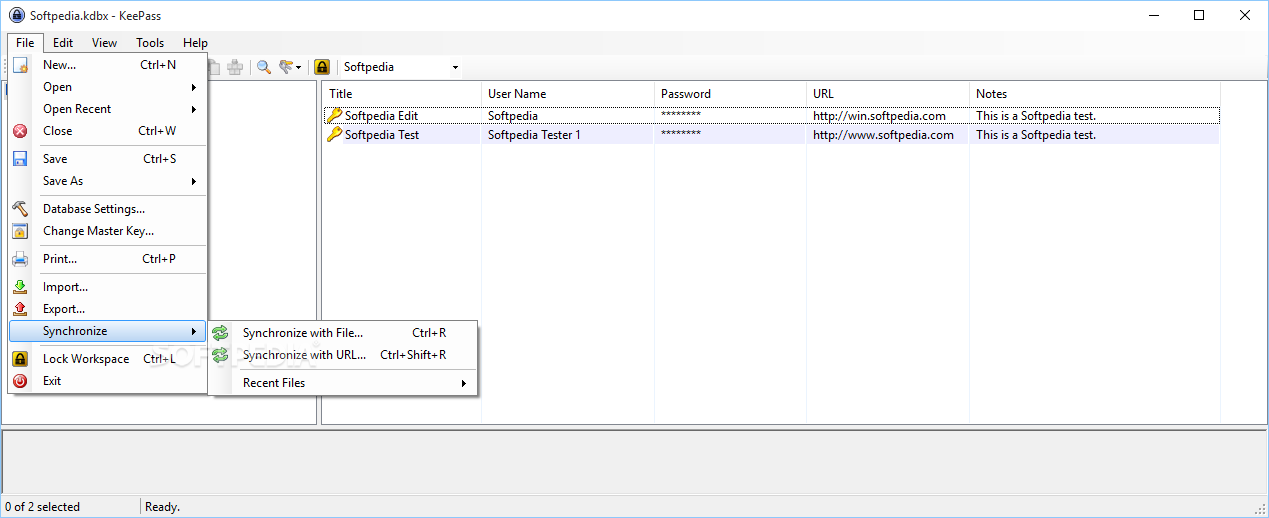
Task: Open the Tools menu
Action: [150, 43]
